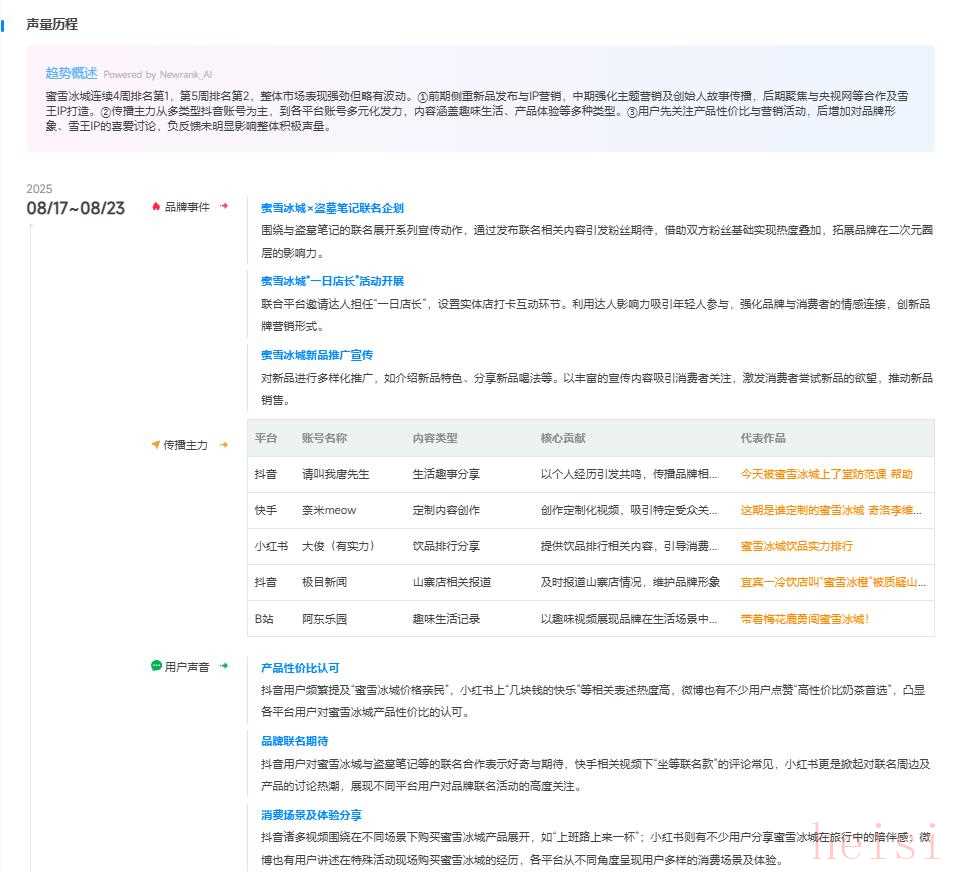Click the cell 及时报道山寨店情况，维护品牌形象
Image resolution: width=957 pixels, height=872 pixels.
click(630, 582)
